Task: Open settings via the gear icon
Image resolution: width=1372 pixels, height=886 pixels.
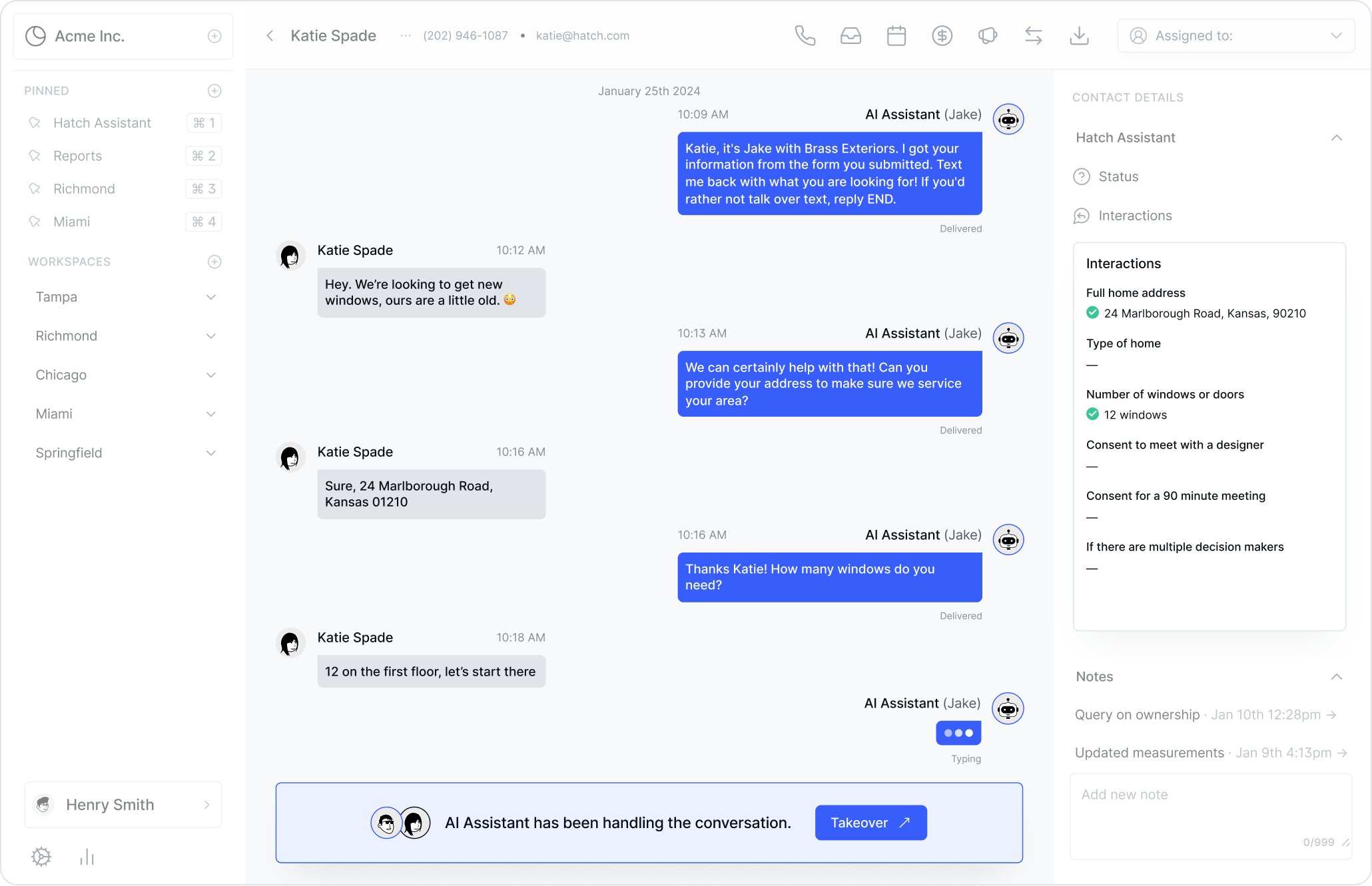Action: 41,857
